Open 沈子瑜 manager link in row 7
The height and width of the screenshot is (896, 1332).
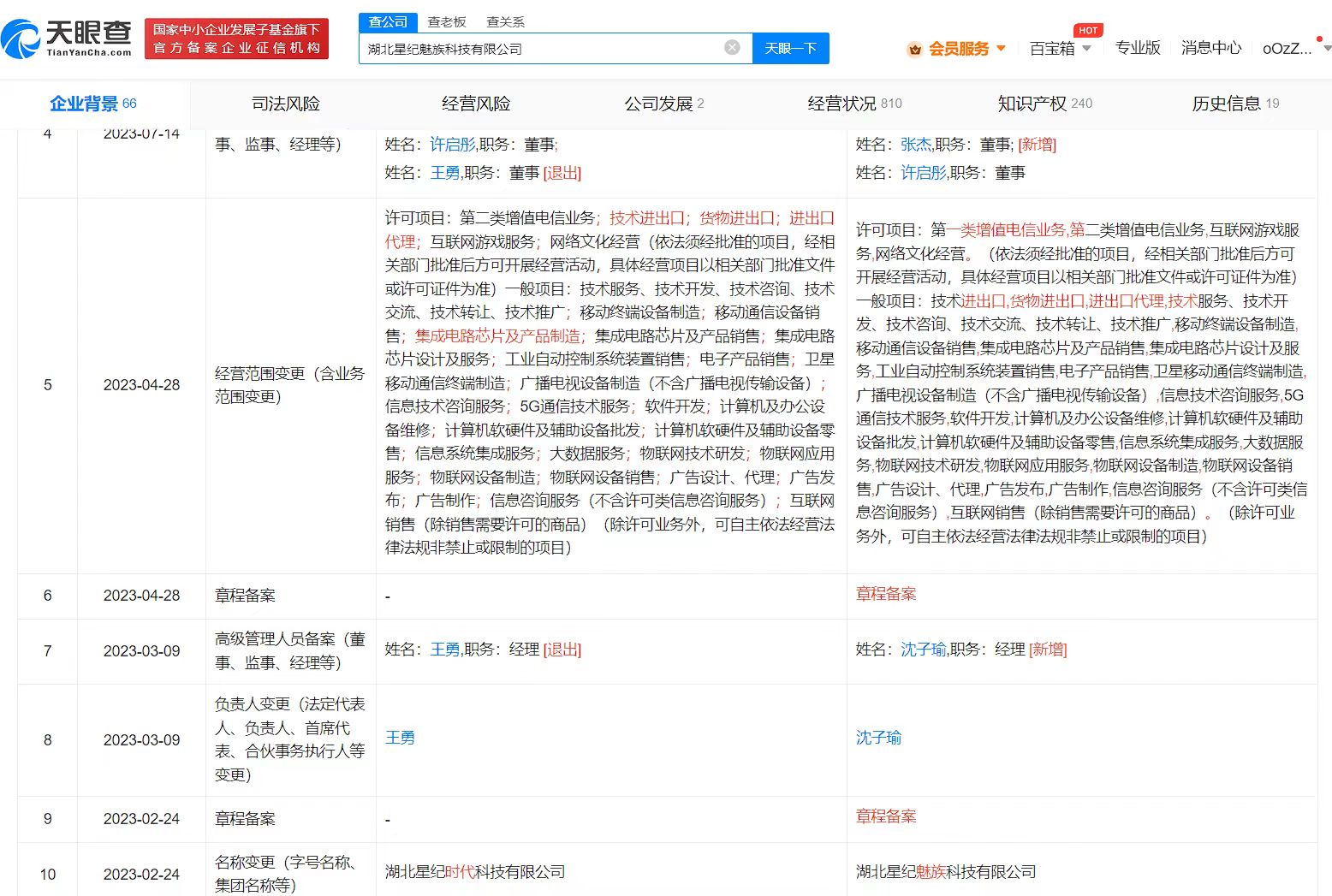pos(924,650)
